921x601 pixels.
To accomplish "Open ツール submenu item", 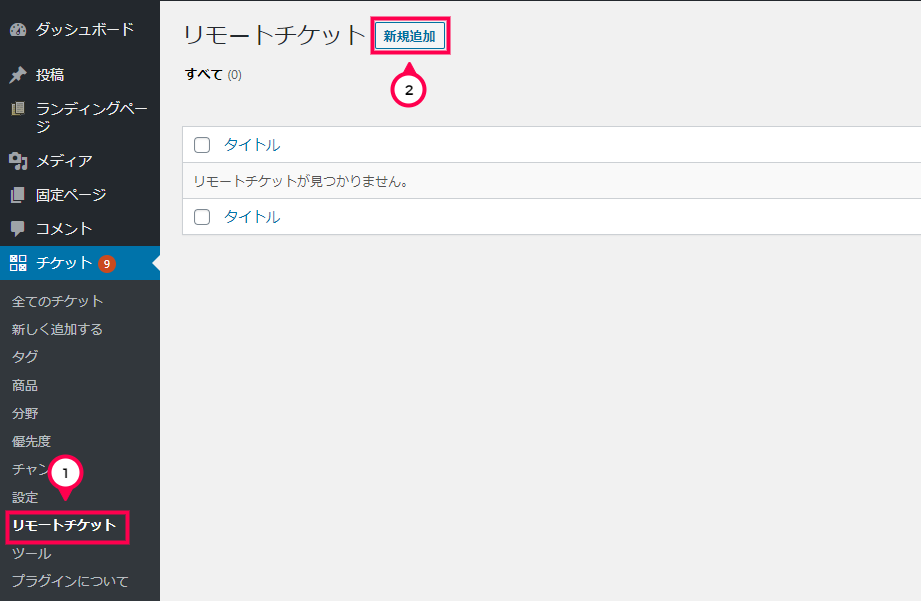I will (x=31, y=553).
